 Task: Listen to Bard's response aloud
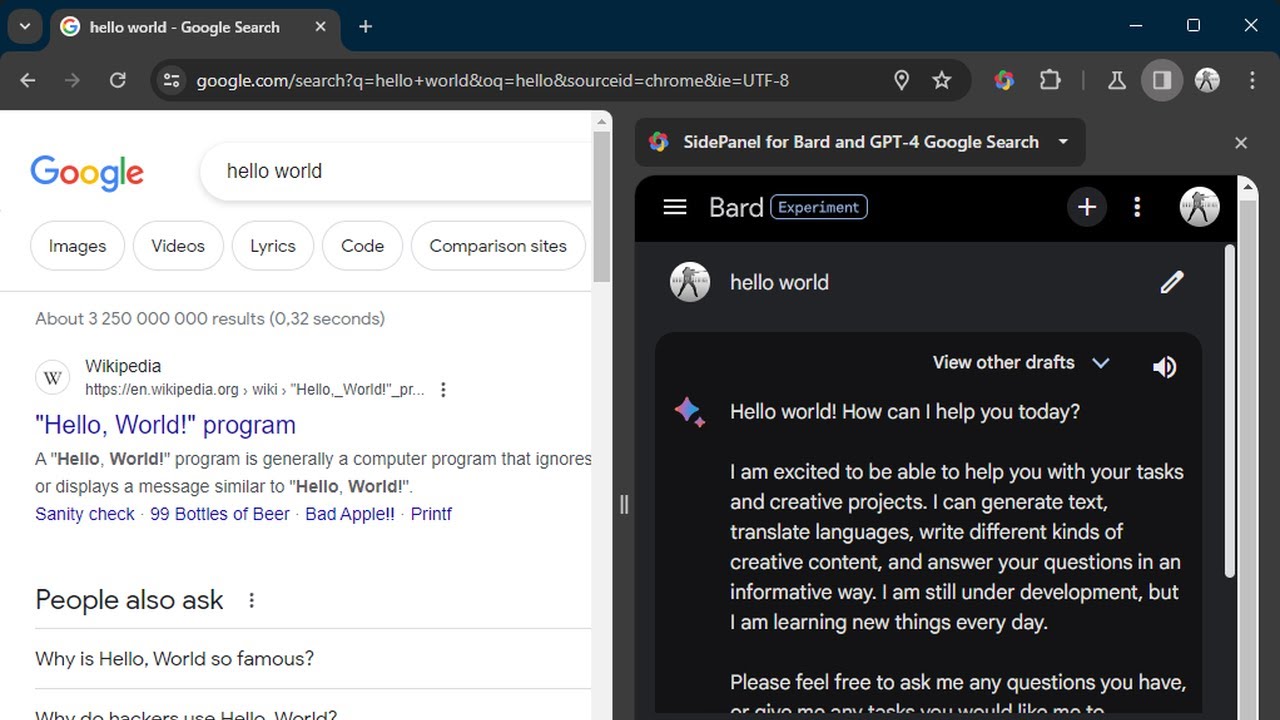1164,367
